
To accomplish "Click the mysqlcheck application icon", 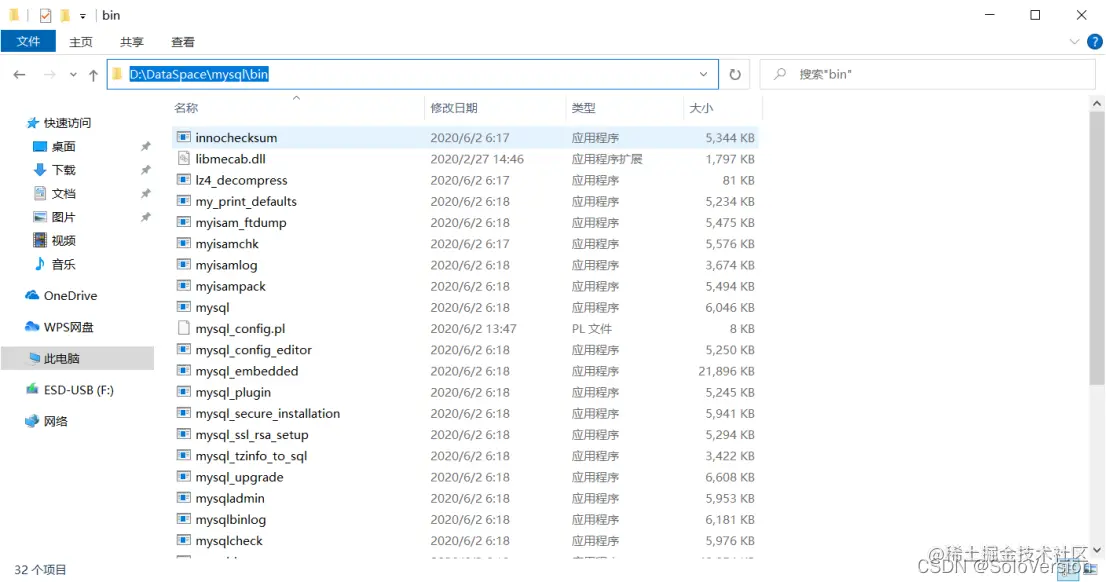I will [184, 539].
